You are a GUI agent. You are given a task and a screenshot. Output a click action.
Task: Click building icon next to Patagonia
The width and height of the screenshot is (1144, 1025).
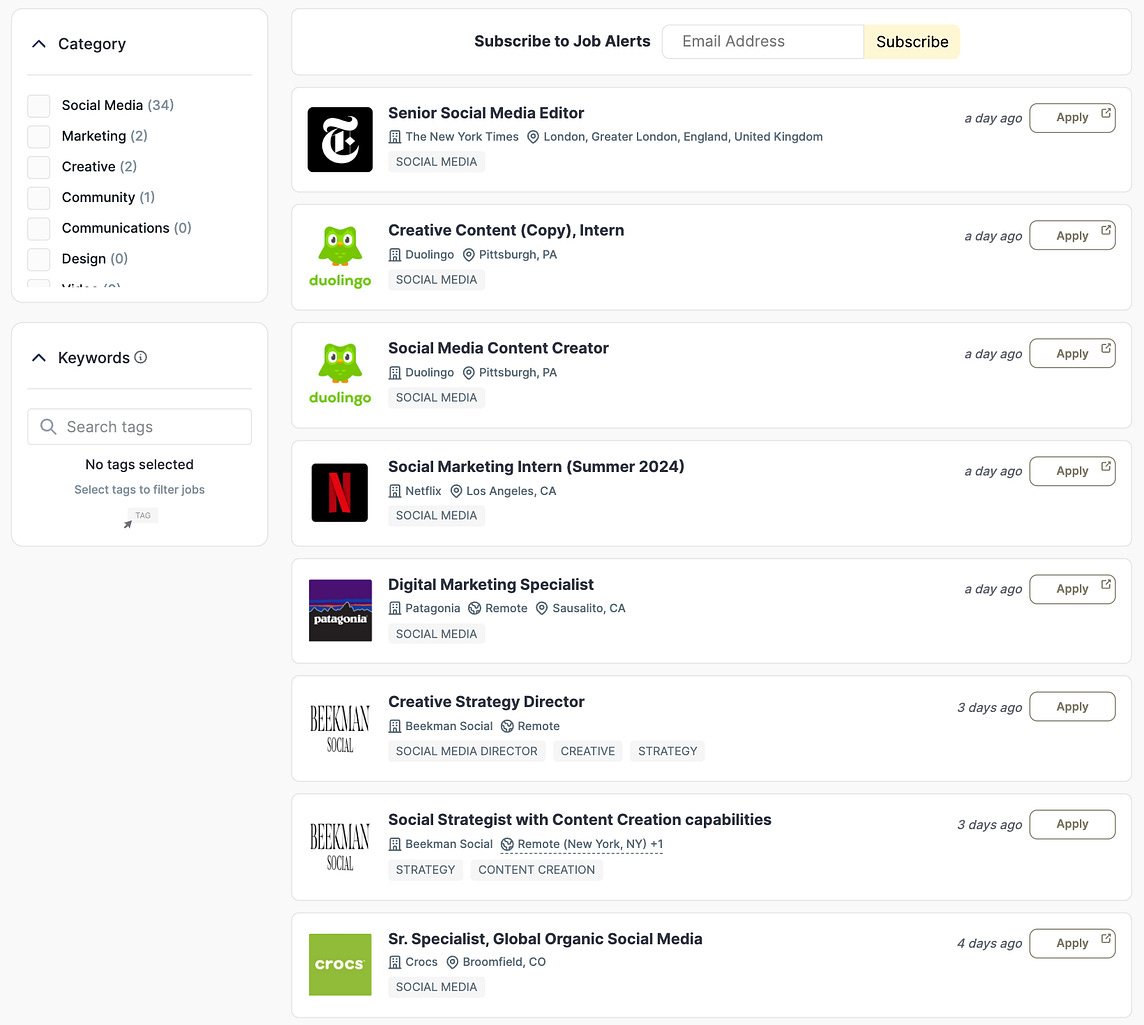395,608
